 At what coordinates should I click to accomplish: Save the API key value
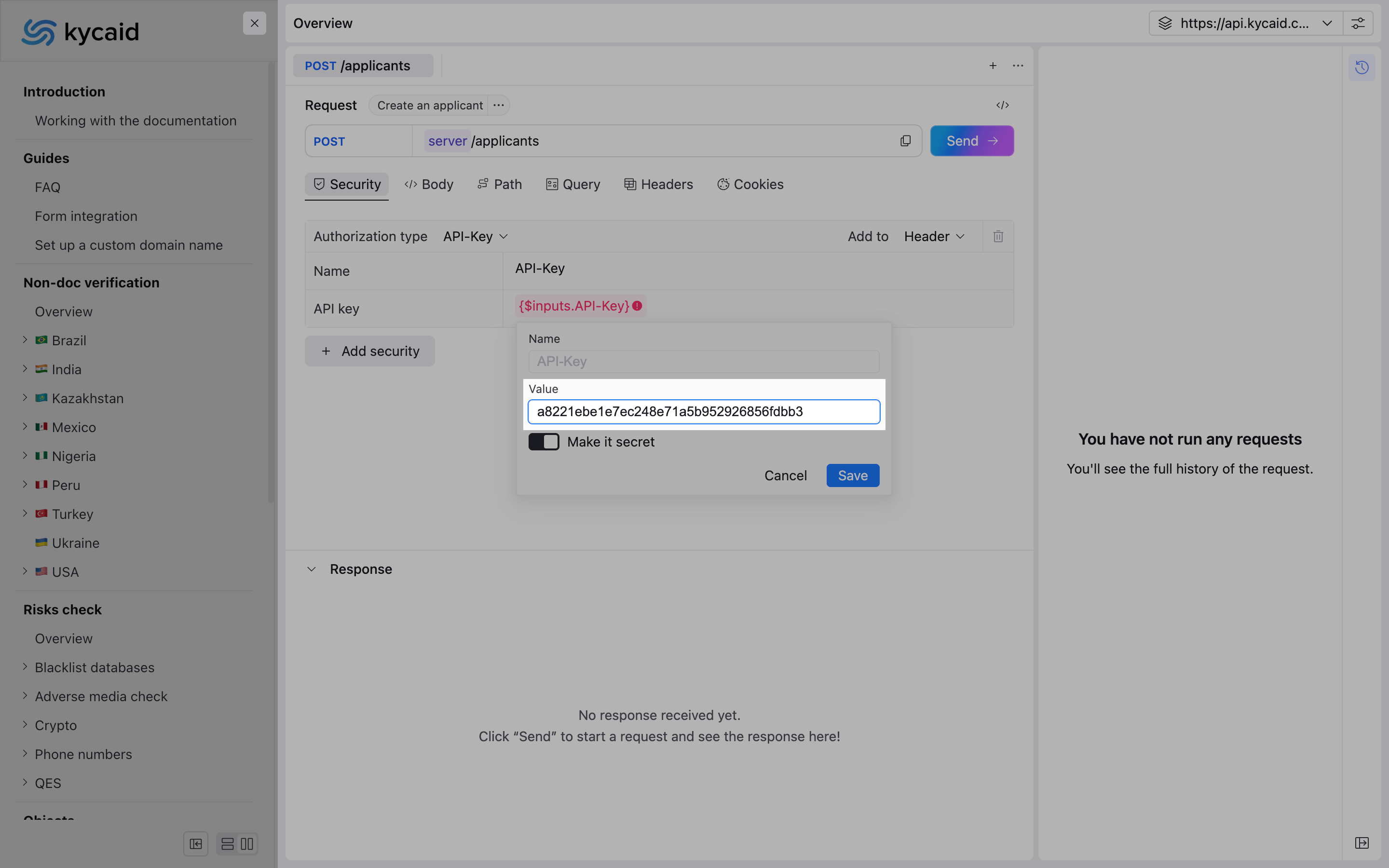click(x=852, y=475)
